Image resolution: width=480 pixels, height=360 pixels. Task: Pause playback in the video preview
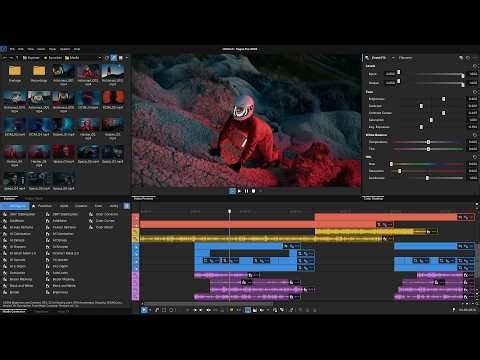pyautogui.click(x=246, y=191)
